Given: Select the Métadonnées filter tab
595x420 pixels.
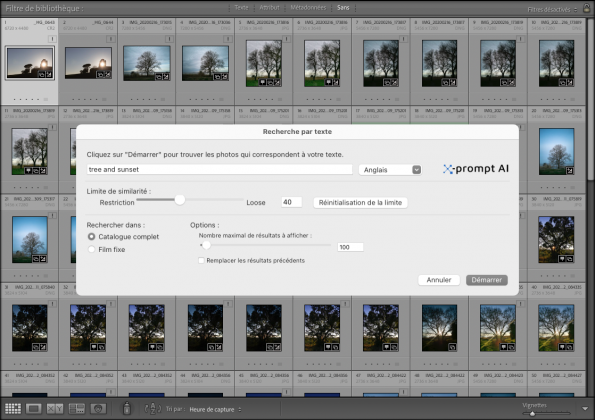Looking at the screenshot, I should [308, 8].
